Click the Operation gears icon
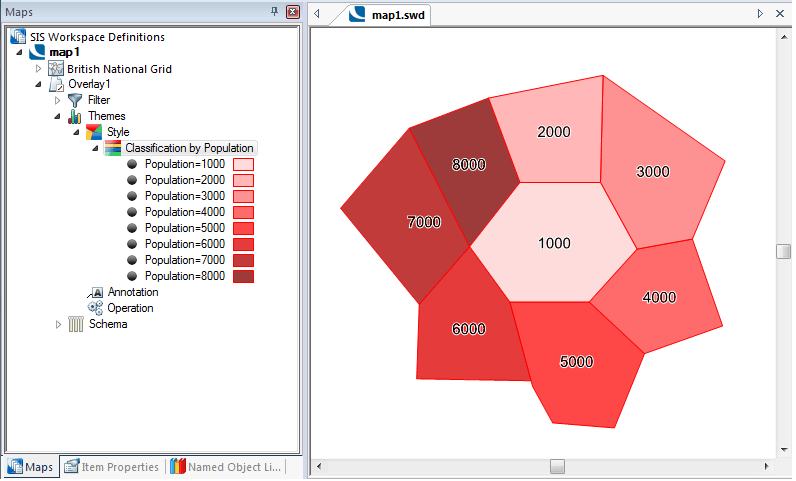Image resolution: width=796 pixels, height=481 pixels. (96, 308)
